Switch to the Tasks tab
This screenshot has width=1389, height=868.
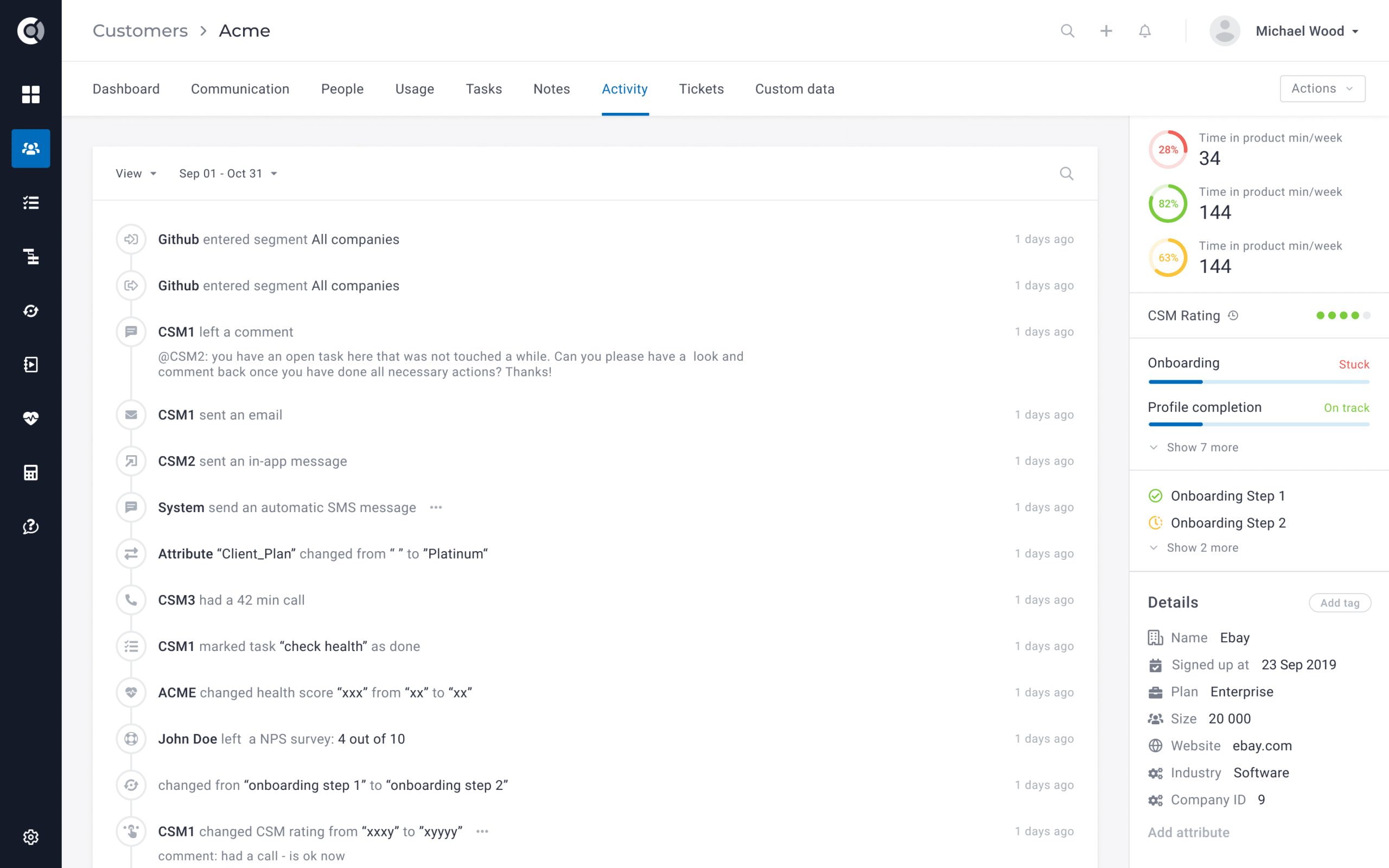tap(484, 89)
